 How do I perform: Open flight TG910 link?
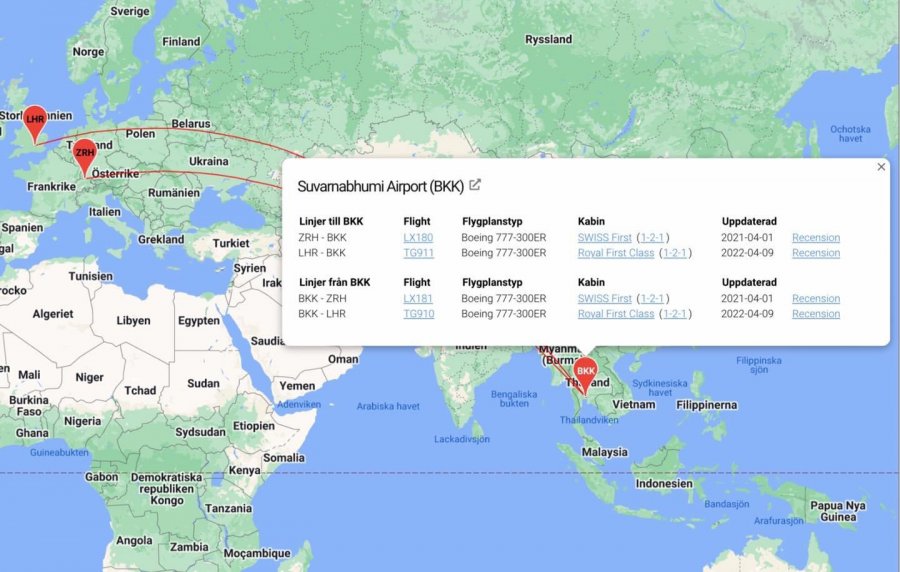pyautogui.click(x=418, y=314)
